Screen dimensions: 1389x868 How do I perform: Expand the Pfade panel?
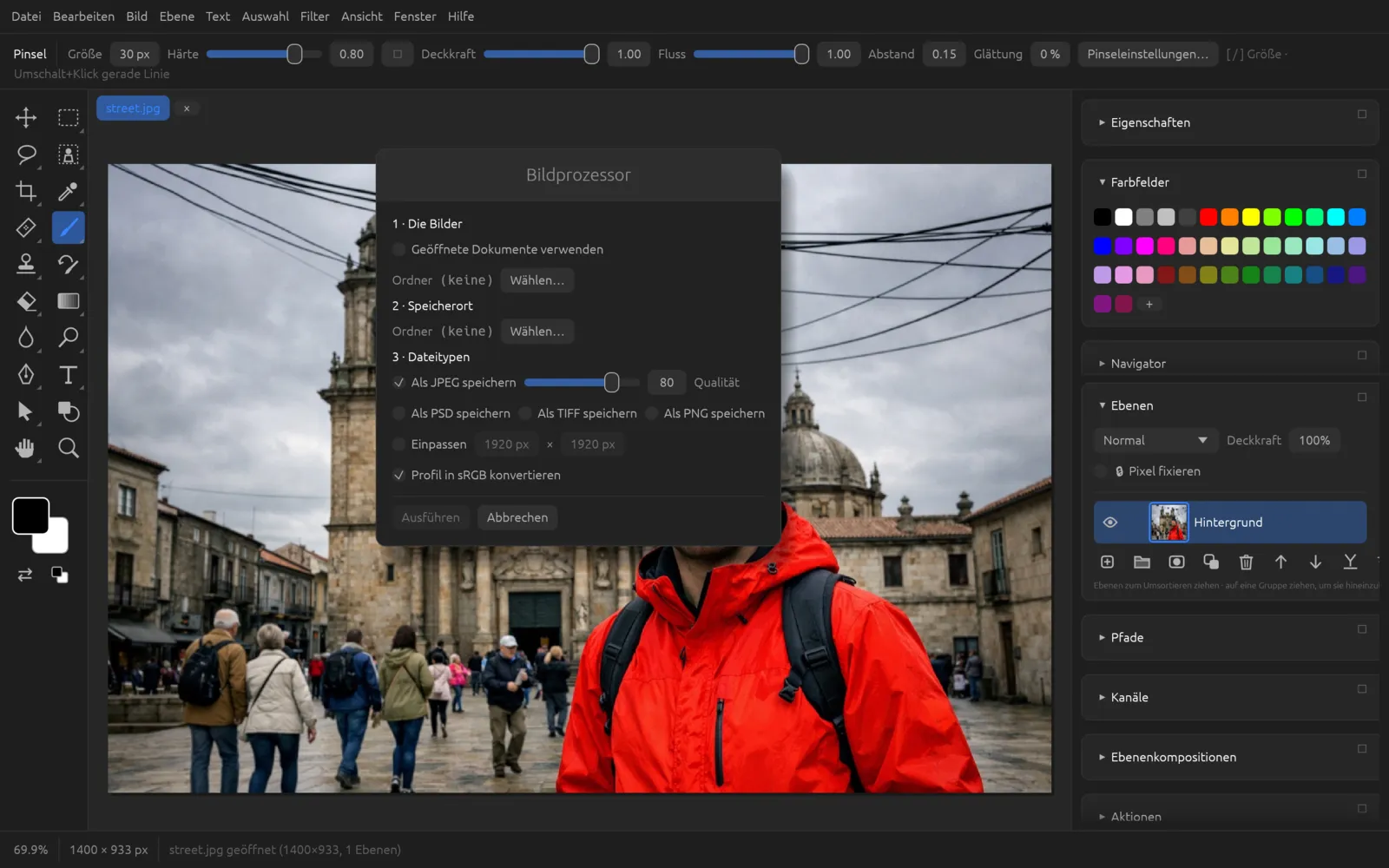(x=1126, y=637)
